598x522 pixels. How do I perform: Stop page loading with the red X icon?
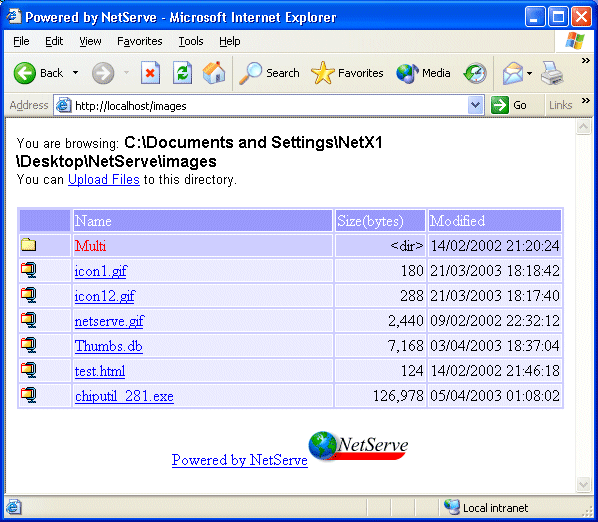point(150,72)
